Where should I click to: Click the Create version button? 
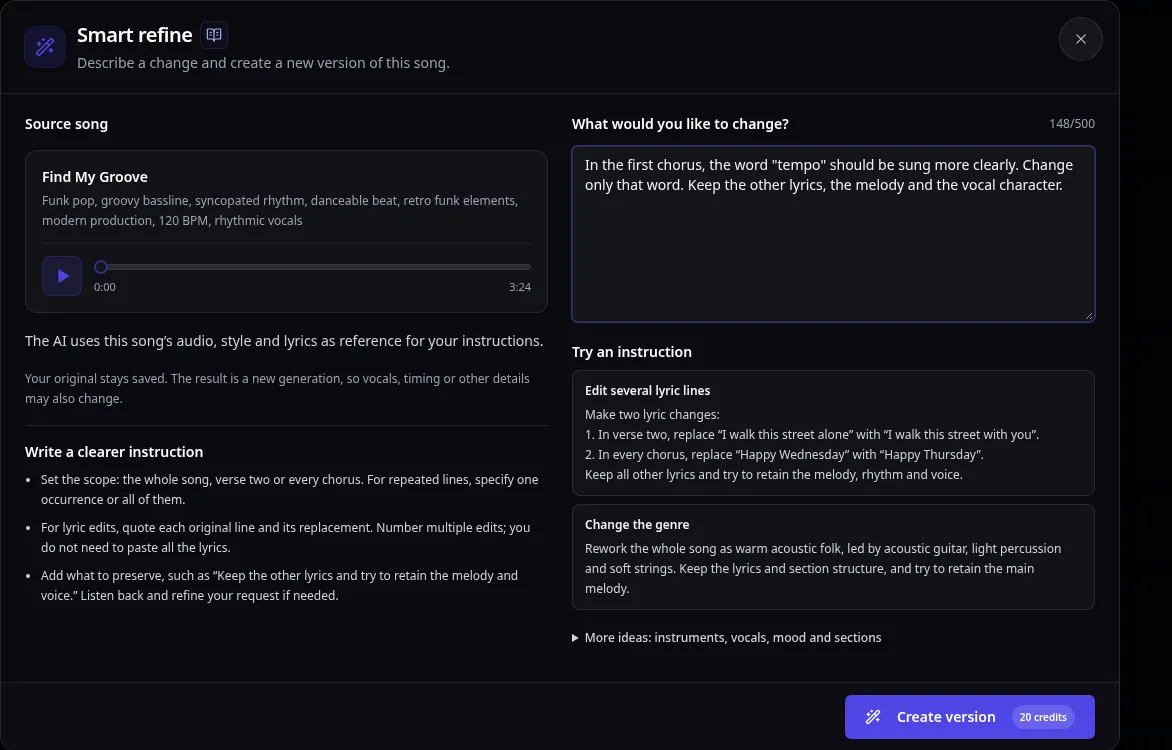[969, 717]
